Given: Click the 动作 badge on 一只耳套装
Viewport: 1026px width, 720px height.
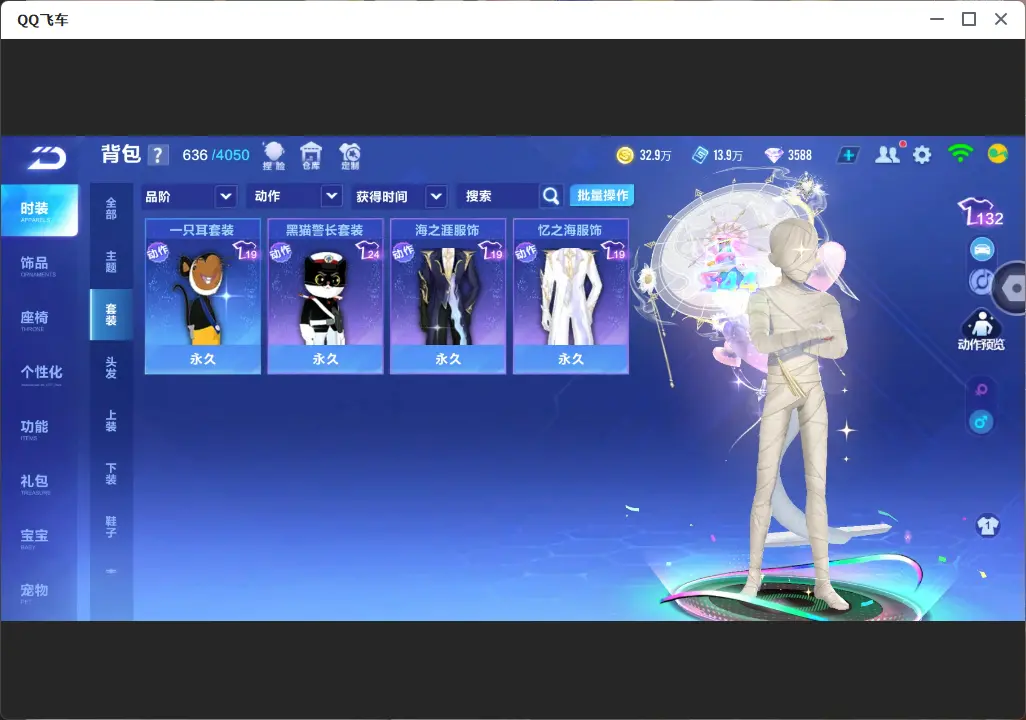Looking at the screenshot, I should point(158,251).
